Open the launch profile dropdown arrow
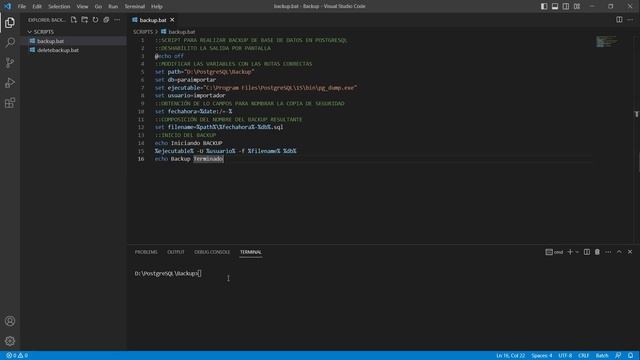The image size is (640, 360). [x=577, y=252]
